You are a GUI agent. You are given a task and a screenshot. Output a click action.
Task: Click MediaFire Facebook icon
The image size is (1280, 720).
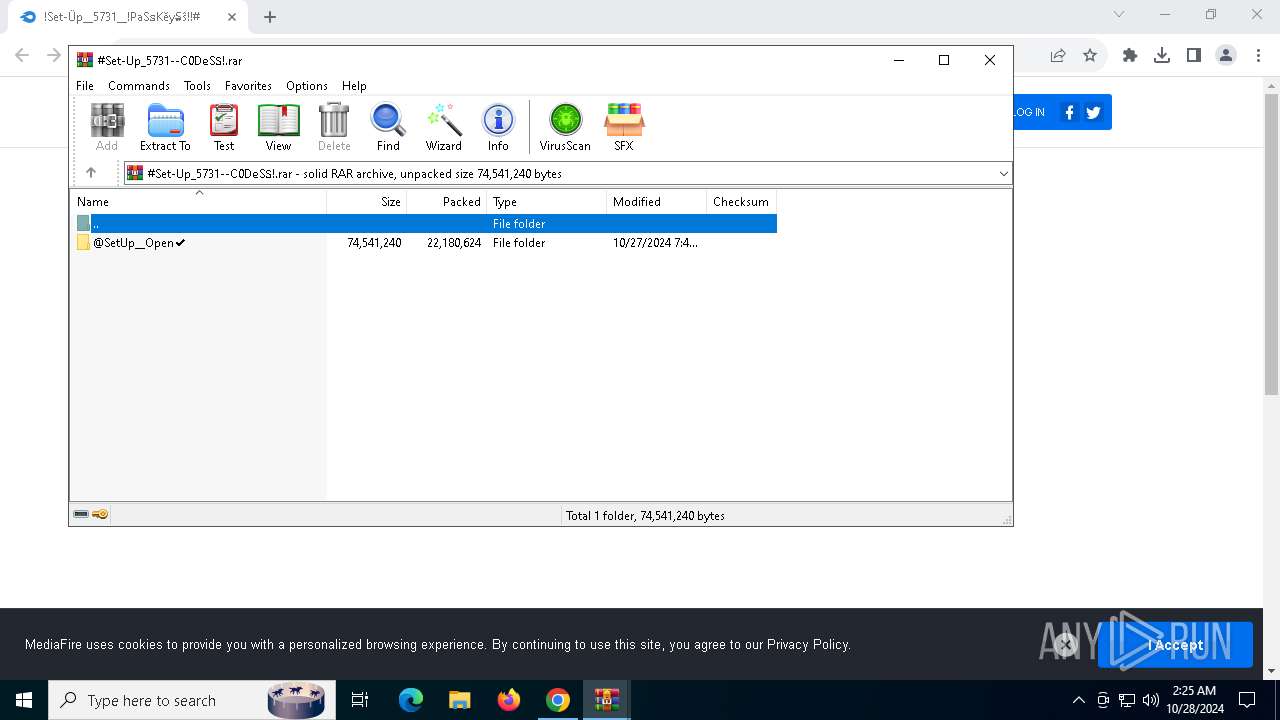click(1069, 112)
